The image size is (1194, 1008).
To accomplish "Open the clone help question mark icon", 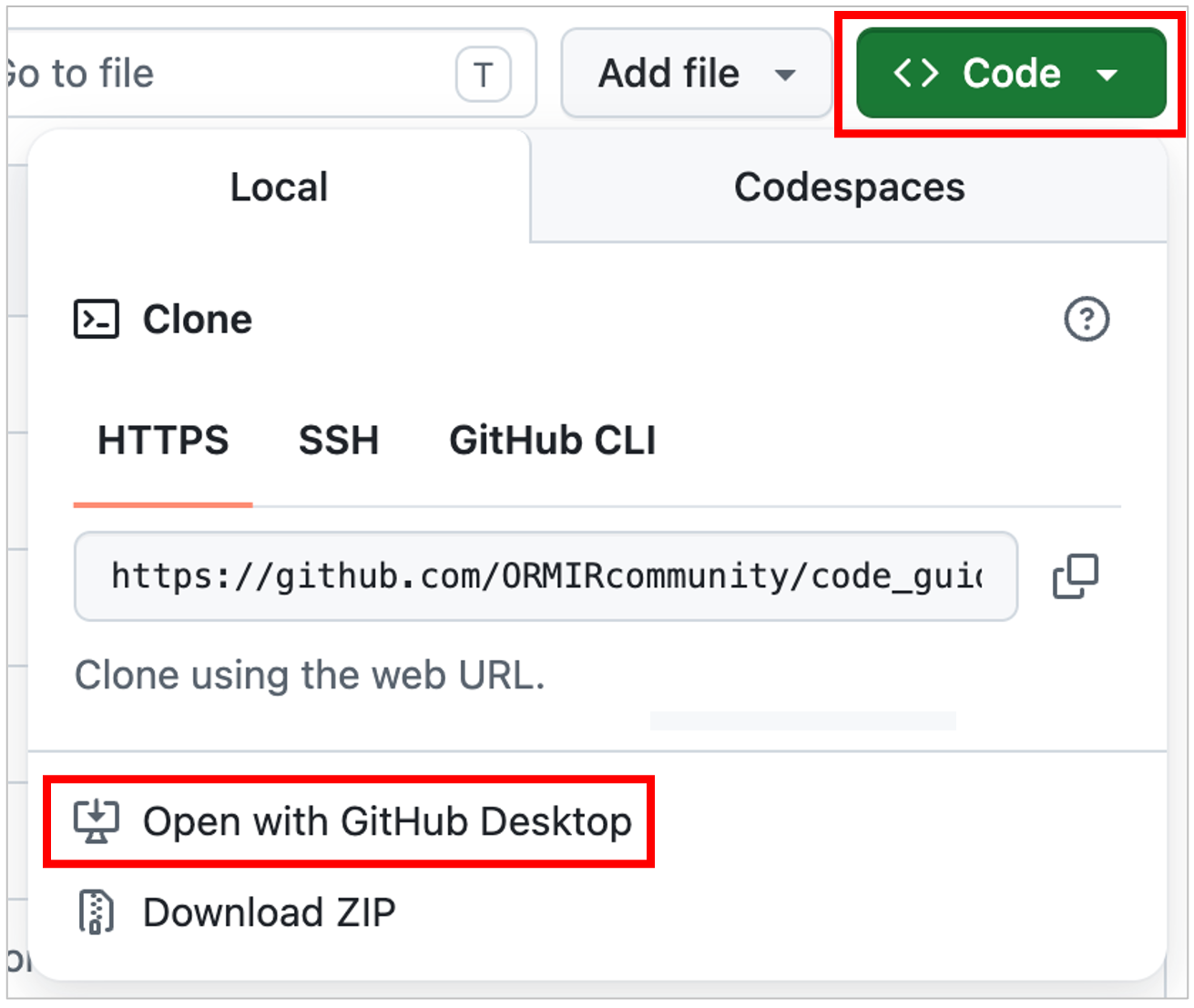I will pos(1087,320).
